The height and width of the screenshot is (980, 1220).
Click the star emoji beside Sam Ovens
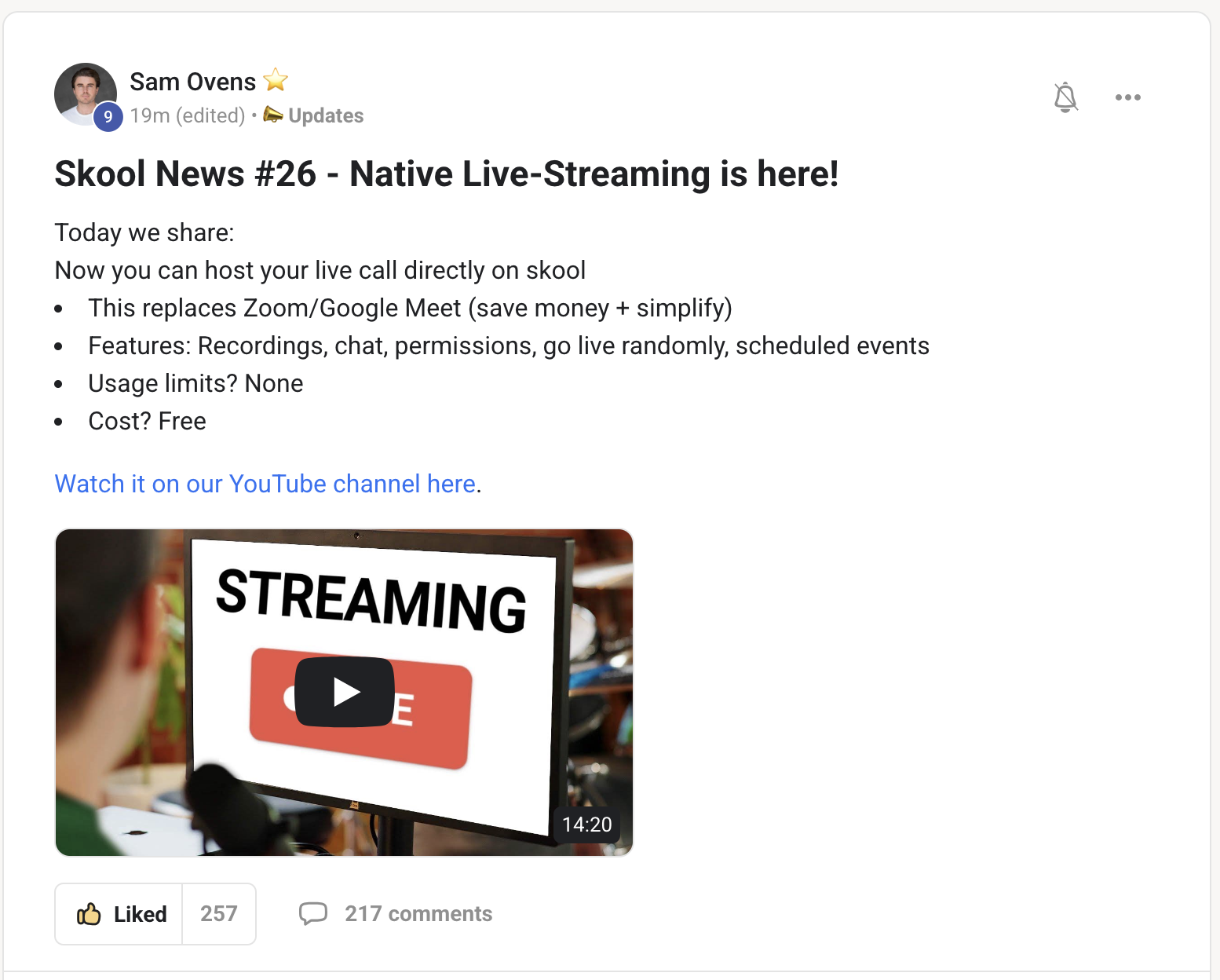click(x=276, y=80)
